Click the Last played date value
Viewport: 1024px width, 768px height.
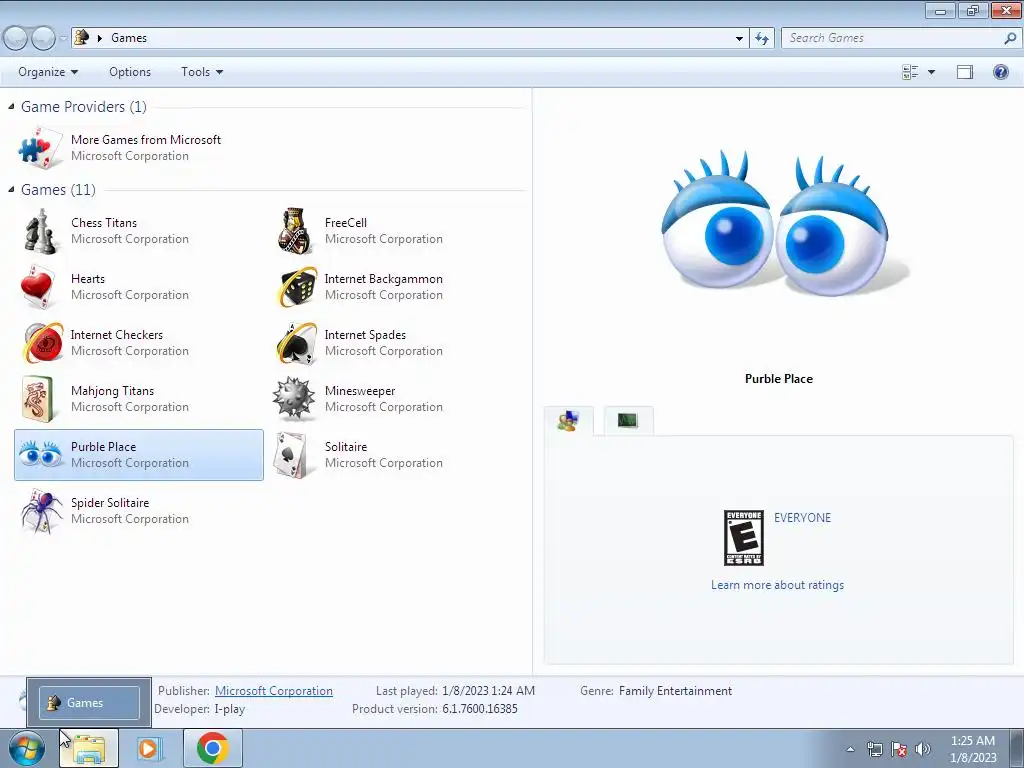[488, 691]
